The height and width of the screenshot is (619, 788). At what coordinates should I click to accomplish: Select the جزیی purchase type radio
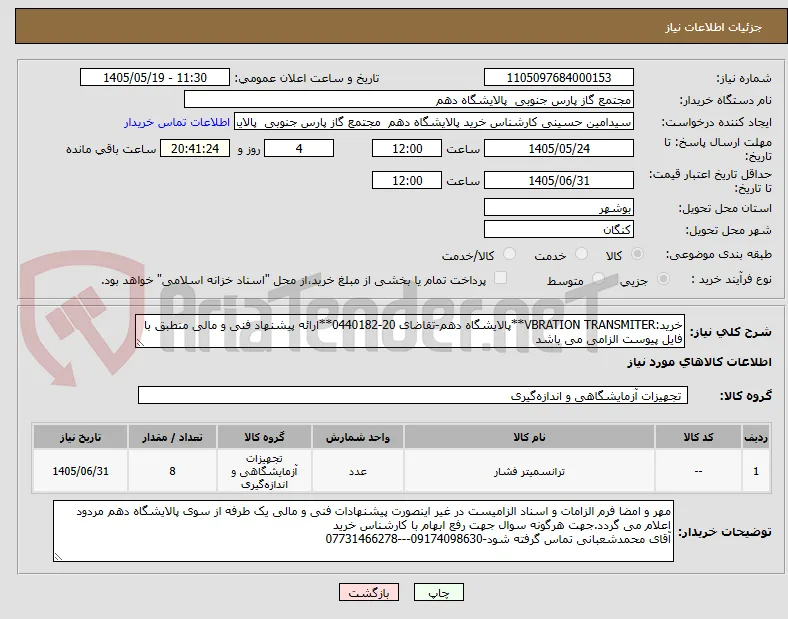(x=663, y=279)
